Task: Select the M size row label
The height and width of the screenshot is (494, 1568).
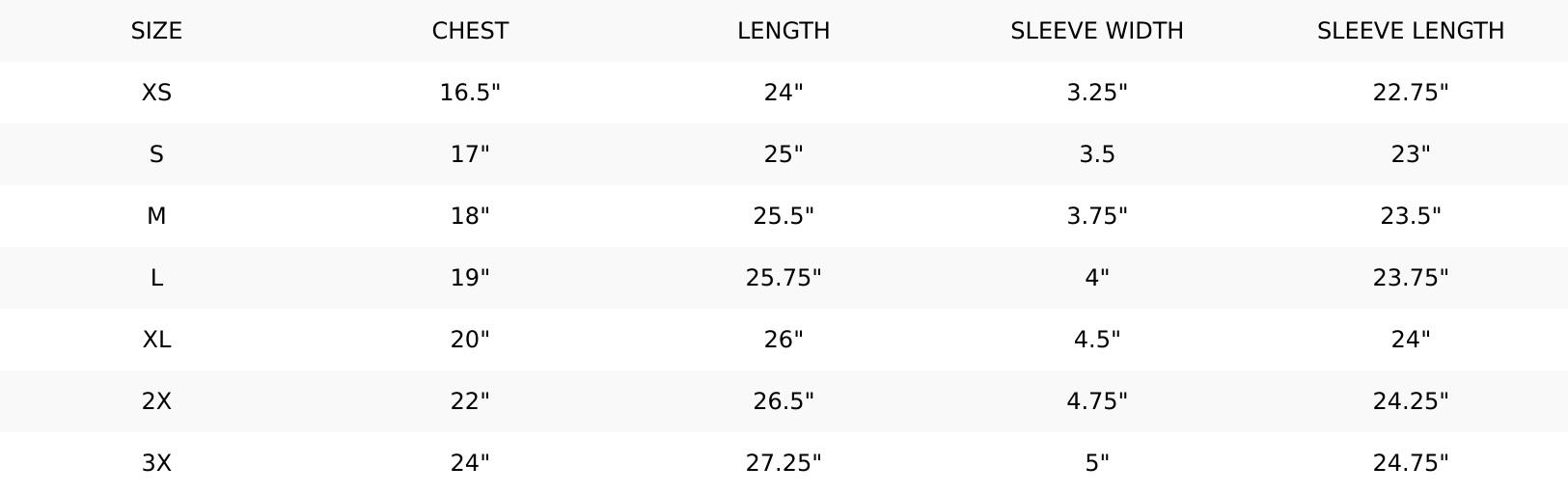Action: point(156,216)
